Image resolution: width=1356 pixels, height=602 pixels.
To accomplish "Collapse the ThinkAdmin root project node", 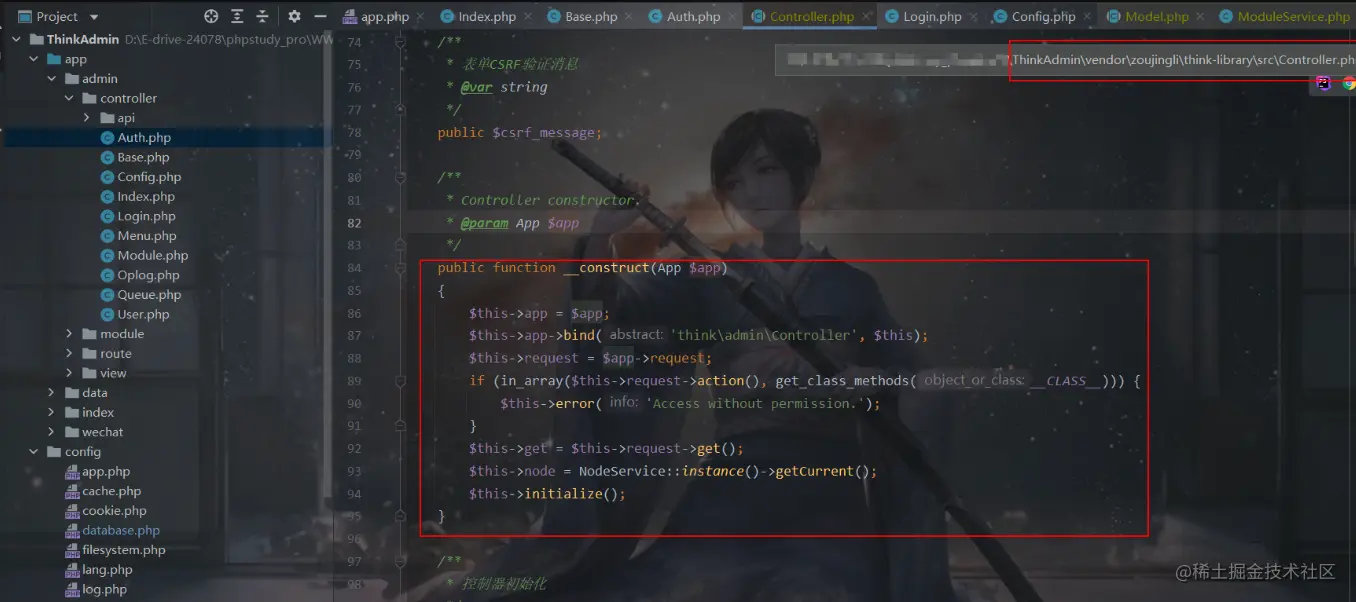I will click(18, 39).
